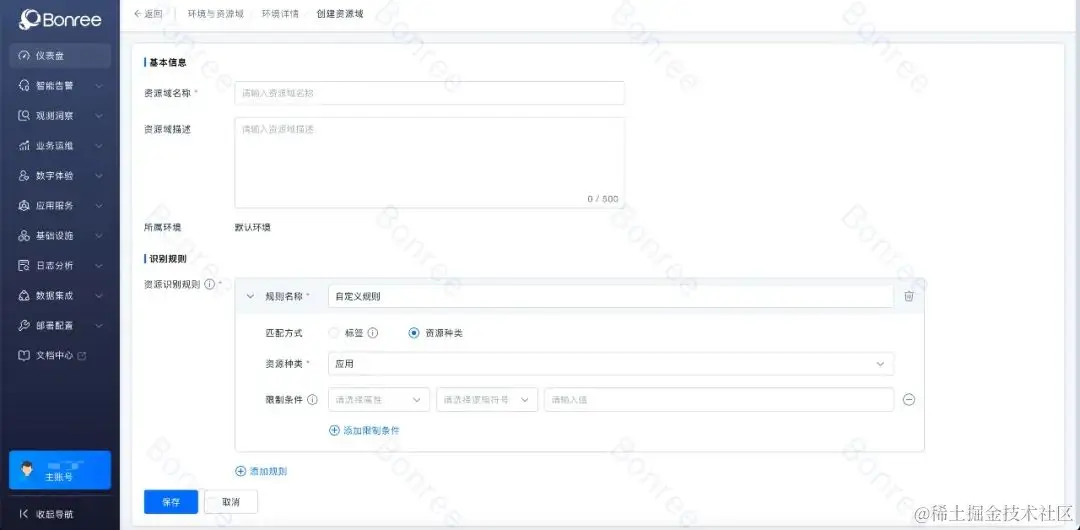
Task: Open the 文档中心 menu item
Action: click(x=60, y=356)
